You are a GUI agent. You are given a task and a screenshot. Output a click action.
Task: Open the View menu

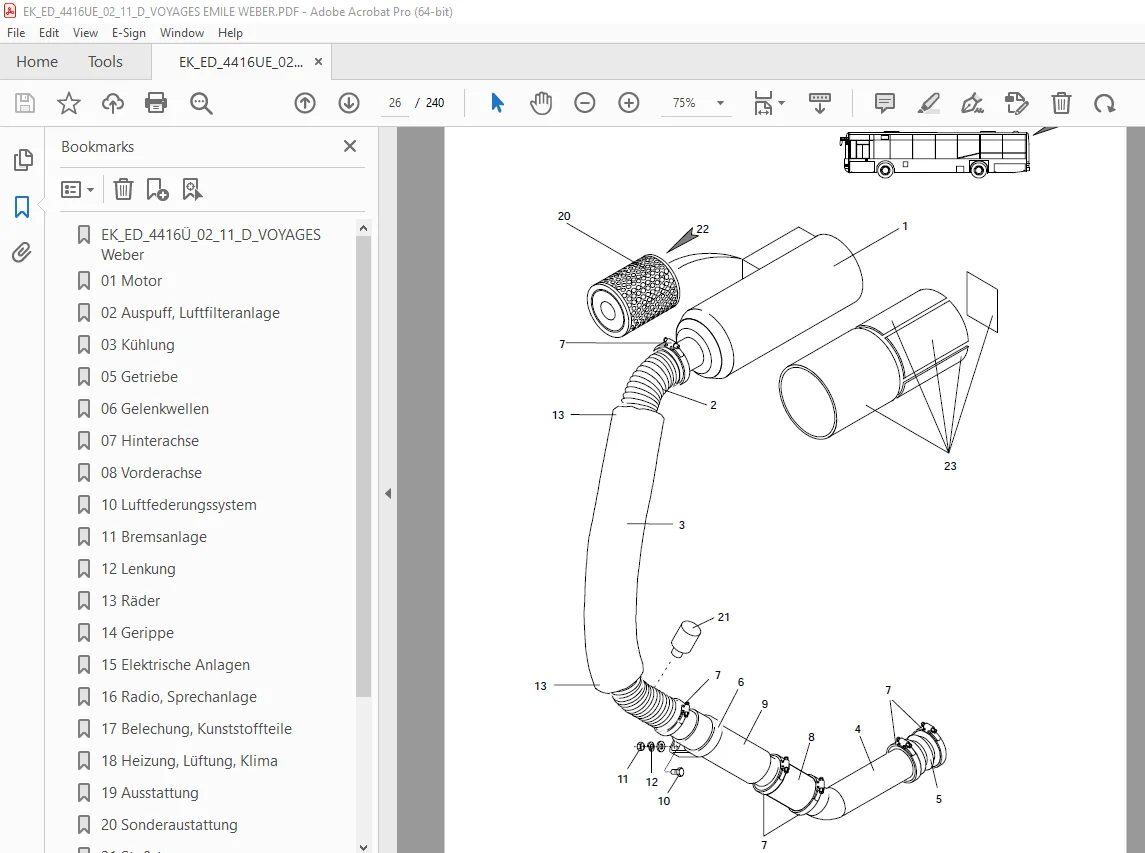click(x=85, y=33)
